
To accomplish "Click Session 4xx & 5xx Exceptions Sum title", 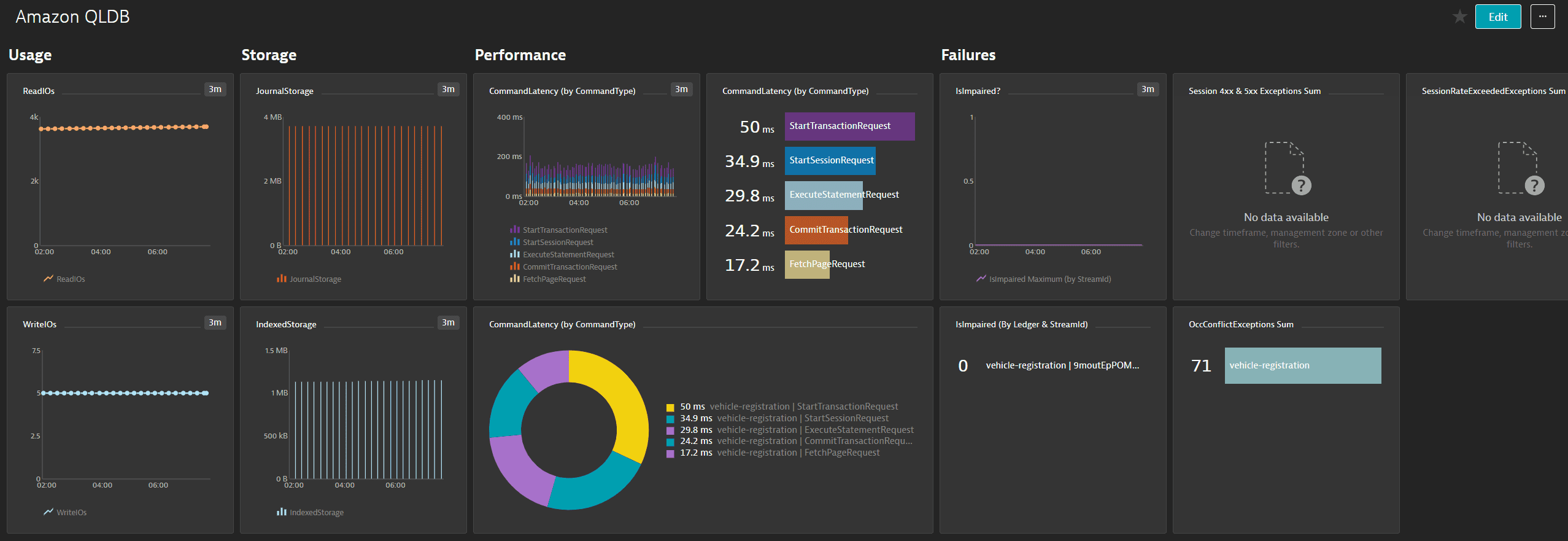I will [1254, 91].
